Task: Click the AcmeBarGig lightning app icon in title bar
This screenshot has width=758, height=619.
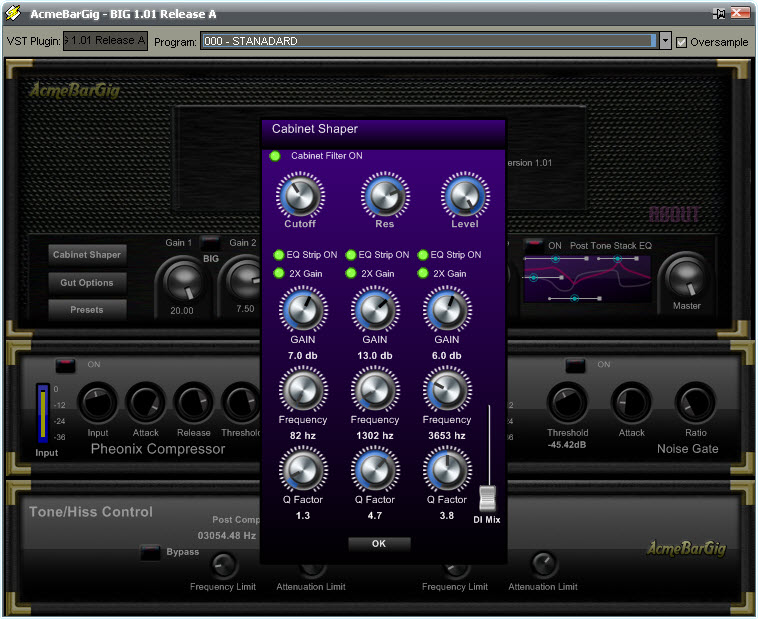Action: click(x=14, y=13)
